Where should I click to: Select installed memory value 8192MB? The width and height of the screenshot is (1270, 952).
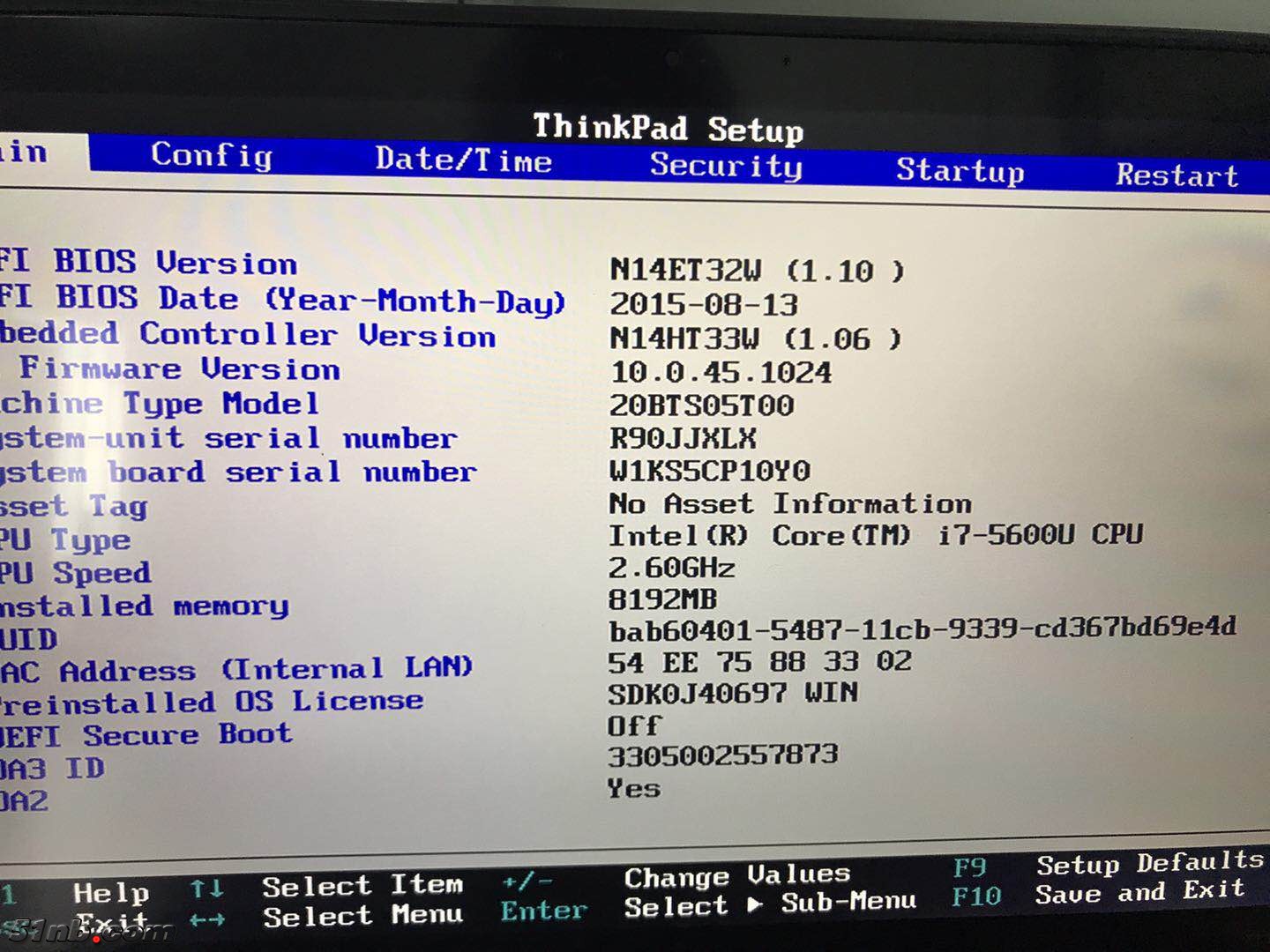pyautogui.click(x=663, y=599)
